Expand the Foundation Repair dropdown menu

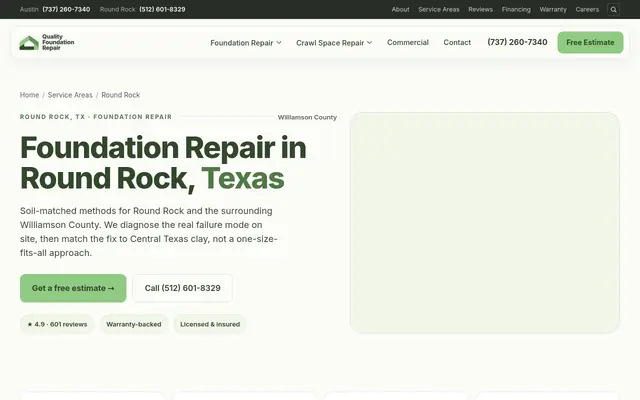246,42
